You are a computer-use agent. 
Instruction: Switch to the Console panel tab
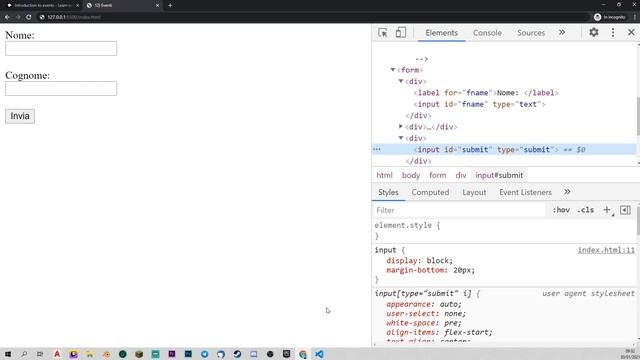(x=487, y=33)
